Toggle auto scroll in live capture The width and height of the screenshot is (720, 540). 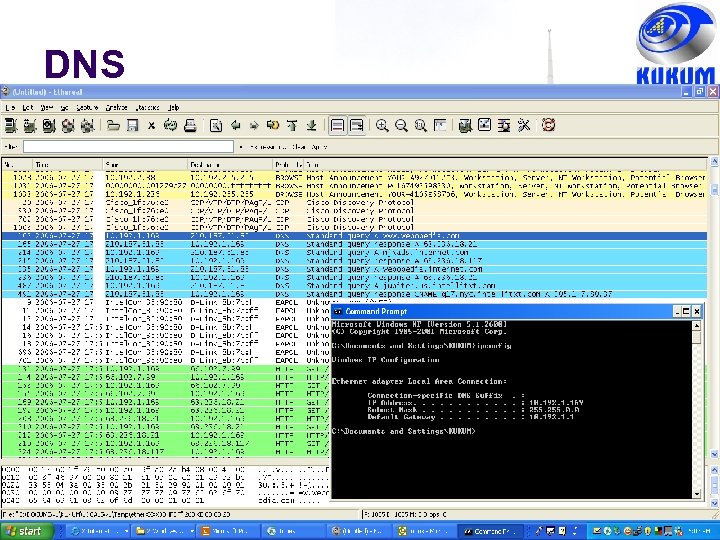pos(357,125)
